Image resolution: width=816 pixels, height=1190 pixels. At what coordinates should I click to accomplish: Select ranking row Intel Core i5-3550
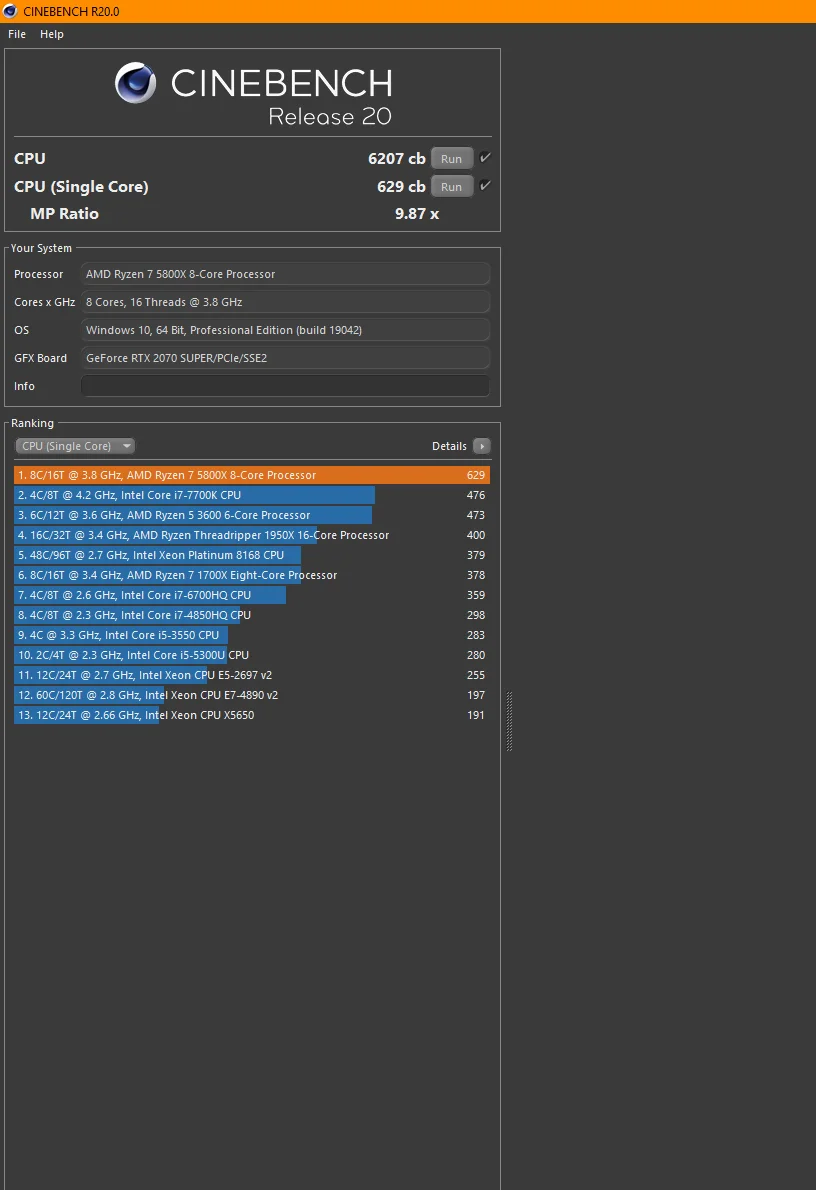pos(252,635)
